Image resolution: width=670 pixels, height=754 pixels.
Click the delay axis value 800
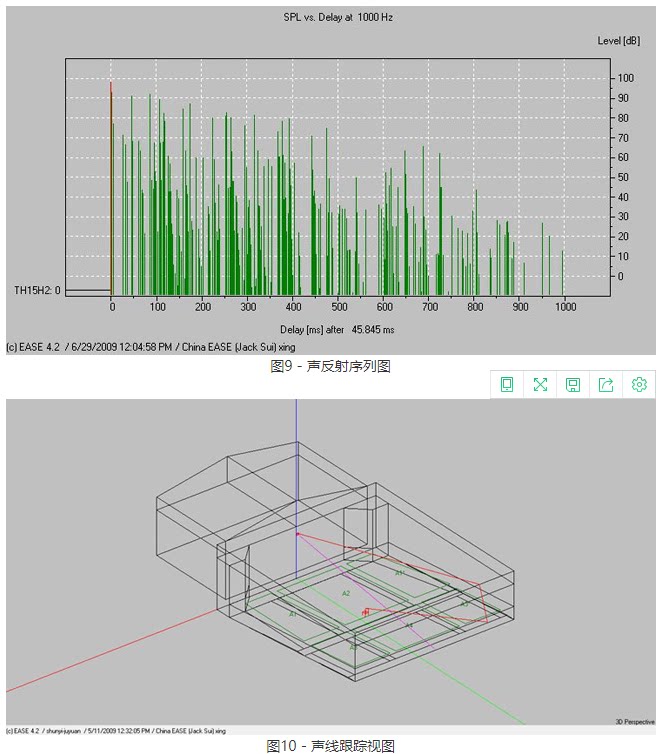pos(475,307)
